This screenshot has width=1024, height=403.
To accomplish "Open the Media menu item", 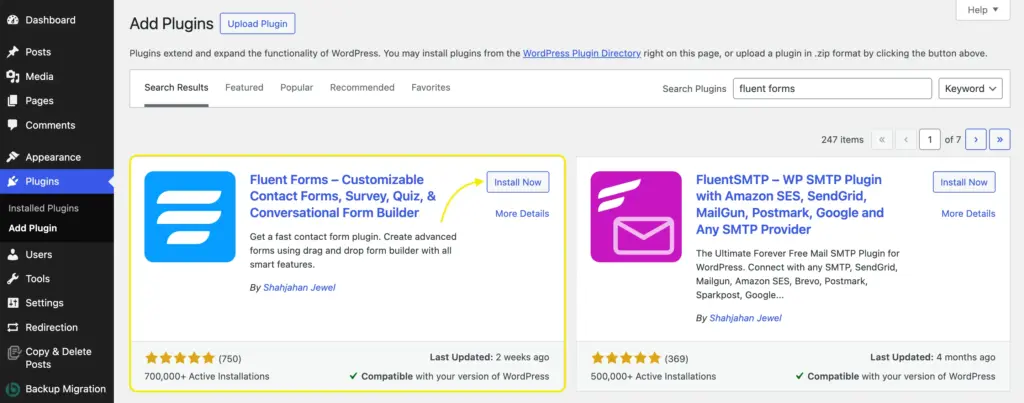I will (x=57, y=76).
